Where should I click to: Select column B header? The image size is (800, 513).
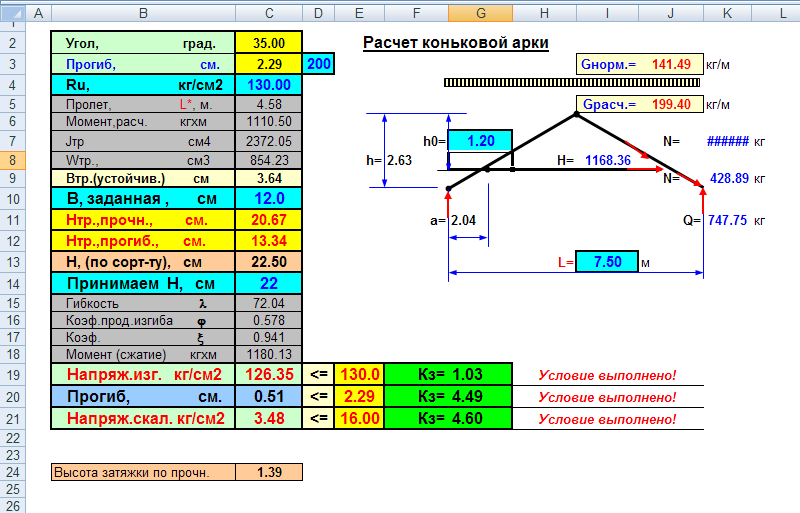(143, 13)
